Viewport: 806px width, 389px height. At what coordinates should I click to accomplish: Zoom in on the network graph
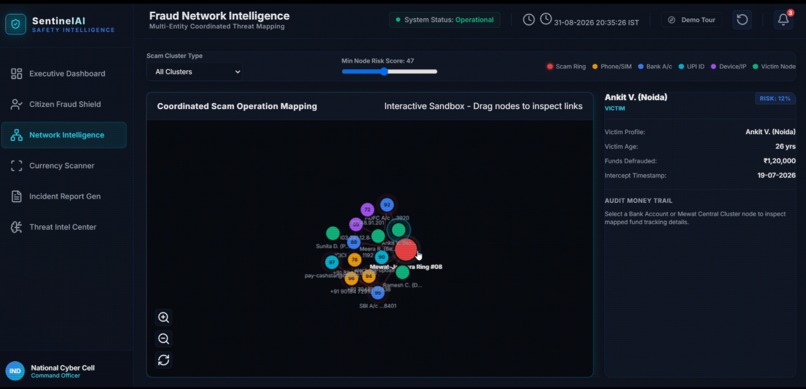point(163,318)
